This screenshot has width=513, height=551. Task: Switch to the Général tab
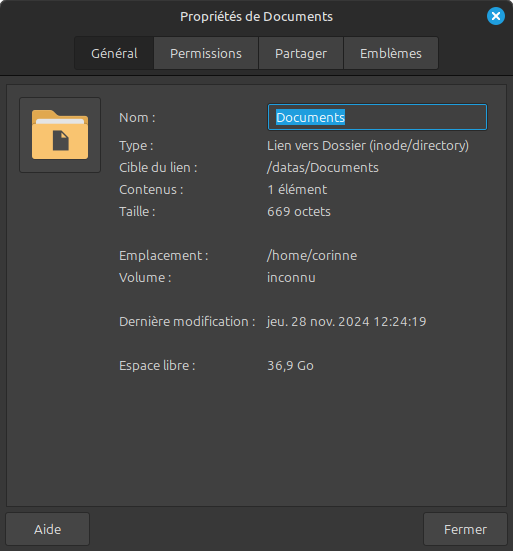[x=114, y=53]
